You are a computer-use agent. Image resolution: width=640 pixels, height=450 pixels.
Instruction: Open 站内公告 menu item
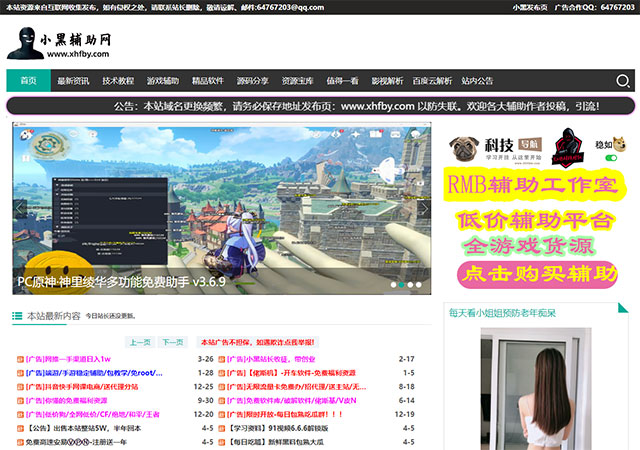477,81
